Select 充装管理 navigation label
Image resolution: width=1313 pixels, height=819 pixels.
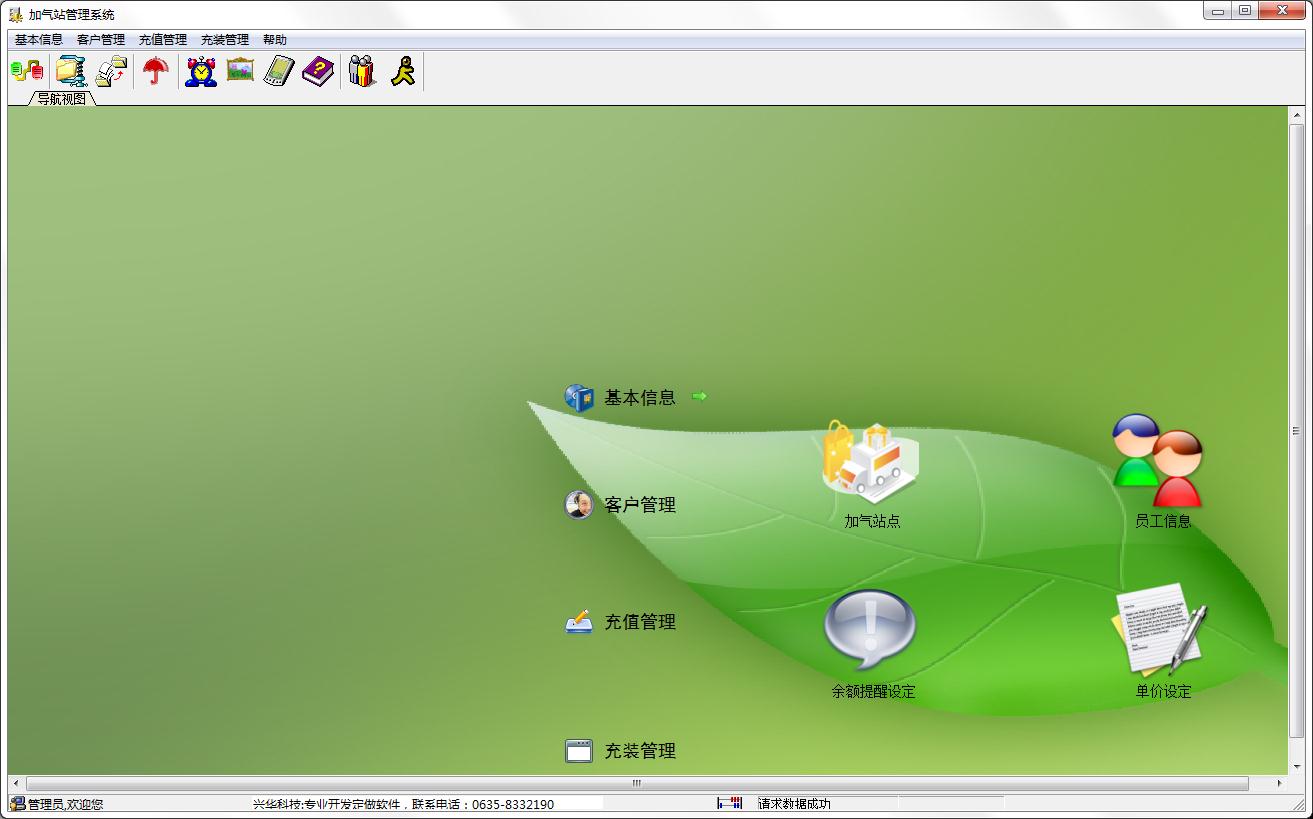tap(640, 751)
